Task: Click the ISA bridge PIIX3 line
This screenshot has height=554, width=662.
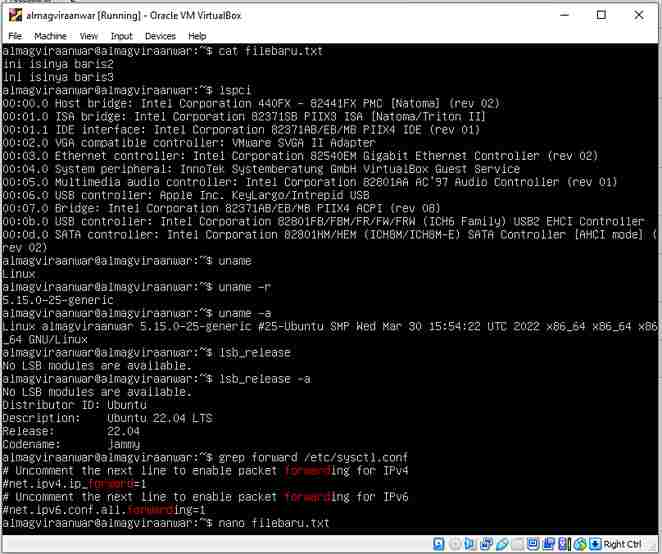Action: coord(244,117)
